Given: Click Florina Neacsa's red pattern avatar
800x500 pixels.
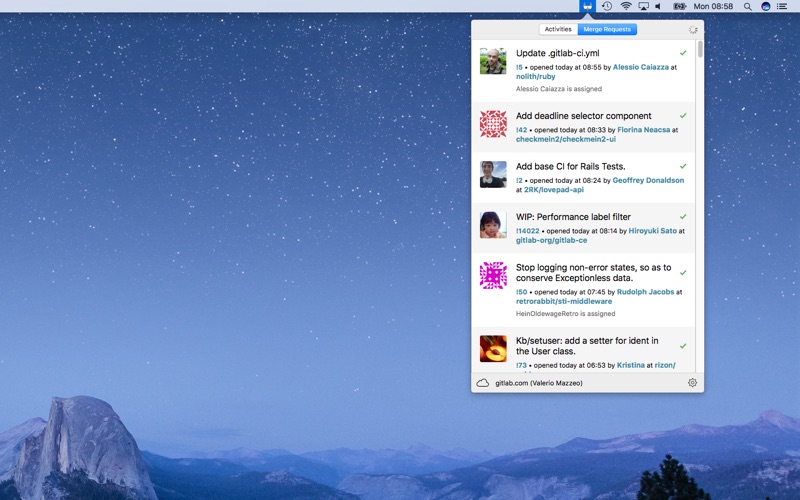Looking at the screenshot, I should pos(493,123).
